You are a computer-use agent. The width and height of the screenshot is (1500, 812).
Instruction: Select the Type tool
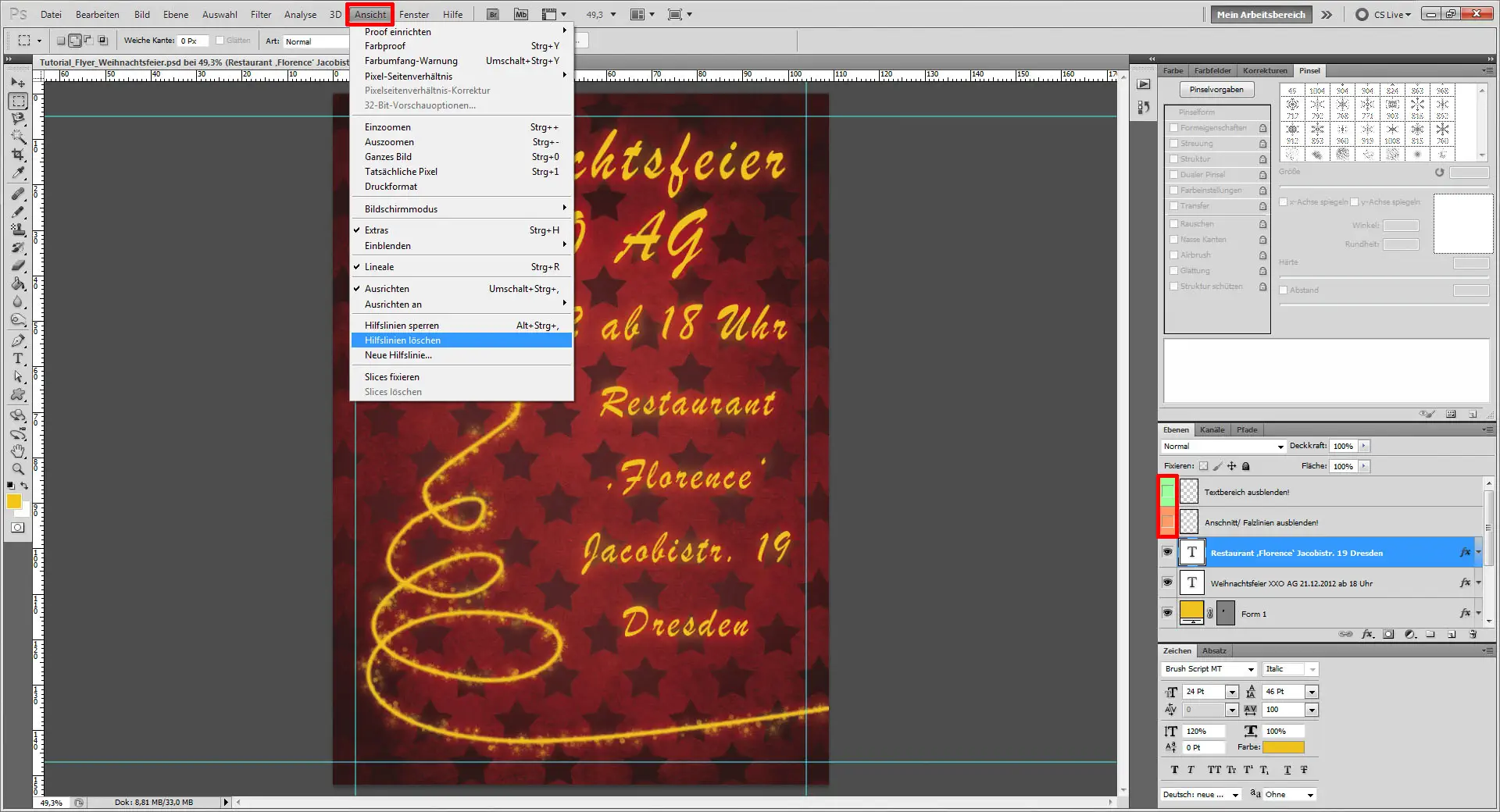(18, 359)
